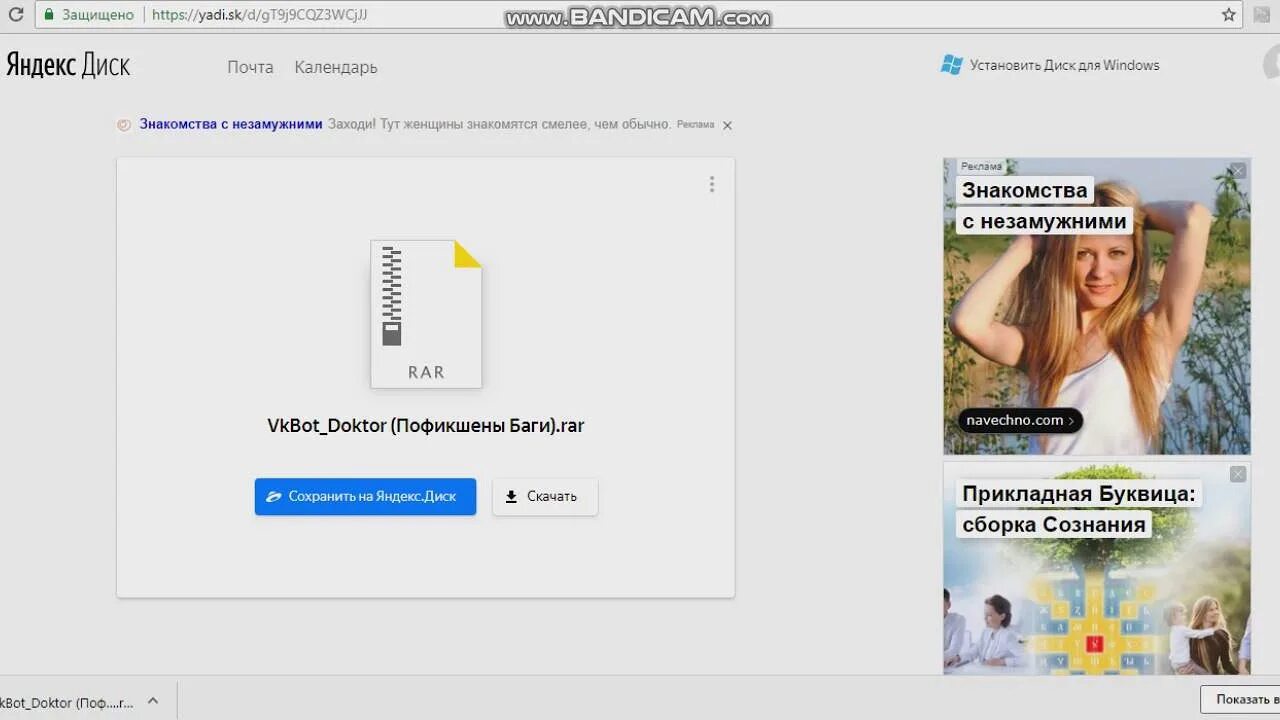The width and height of the screenshot is (1280, 720).
Task: Click the Скачать download button
Action: [x=545, y=496]
